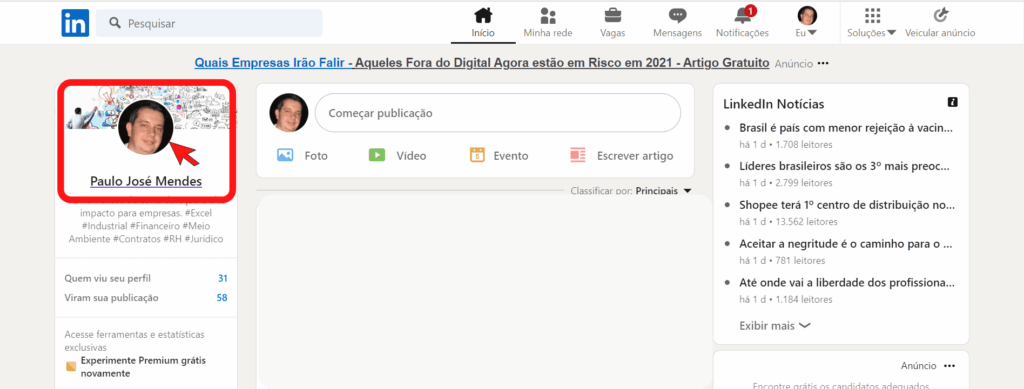Open news Aceitar a negritude é o caminho

[x=847, y=244]
